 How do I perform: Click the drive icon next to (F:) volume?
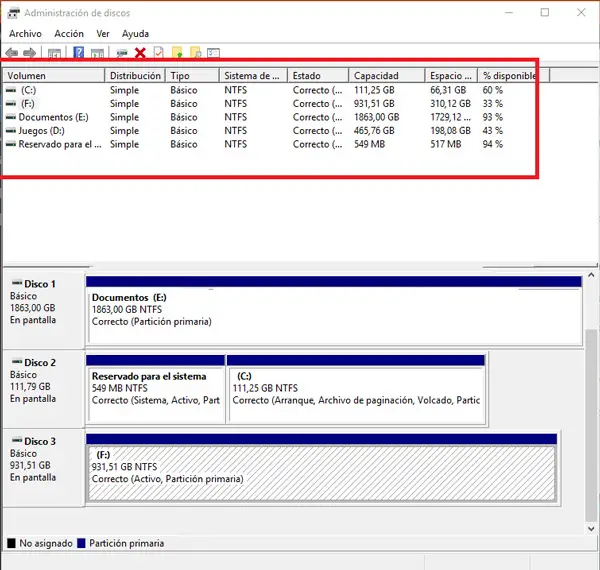pos(11,103)
